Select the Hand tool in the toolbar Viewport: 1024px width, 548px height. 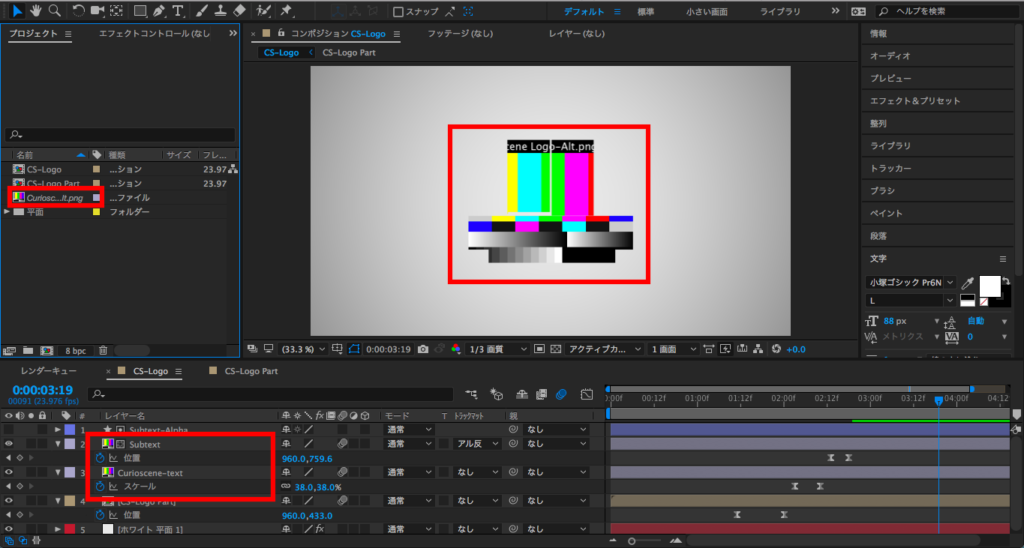(x=37, y=11)
